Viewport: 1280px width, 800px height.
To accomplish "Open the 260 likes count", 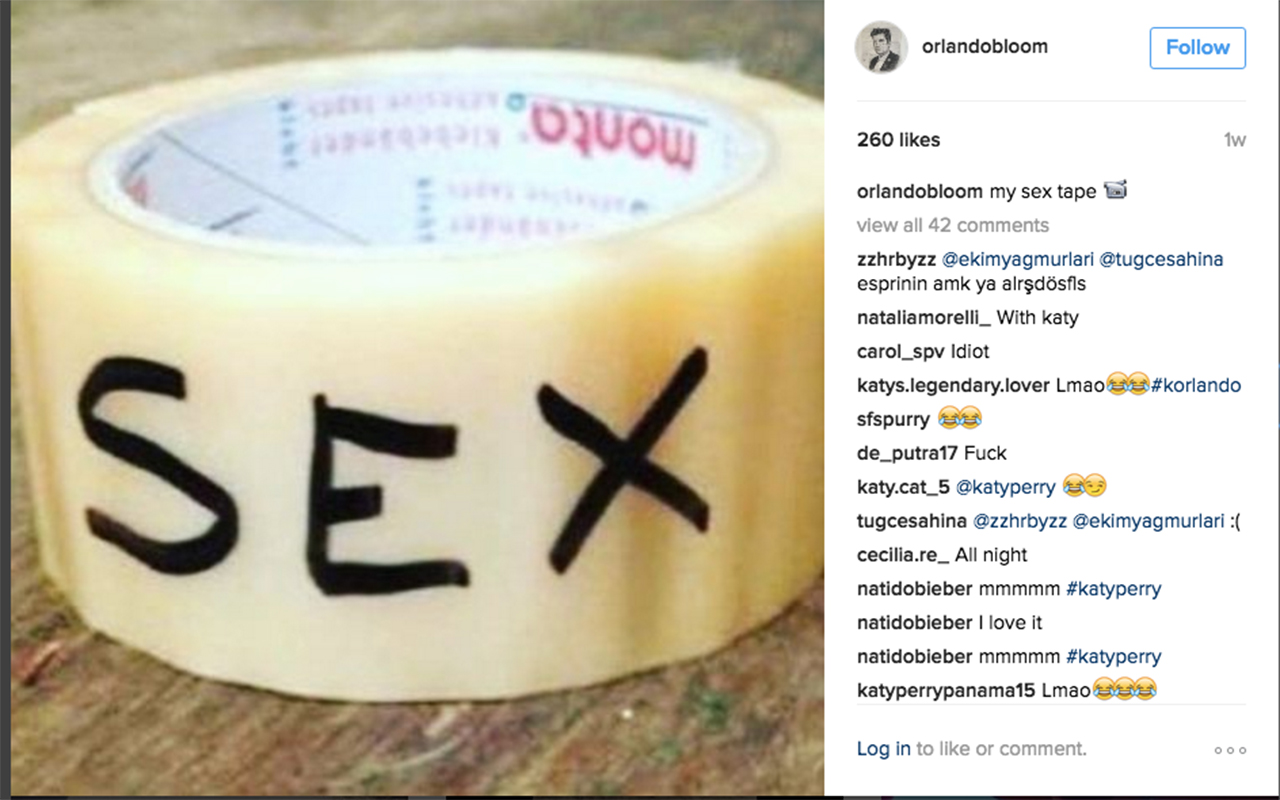I will pos(898,140).
